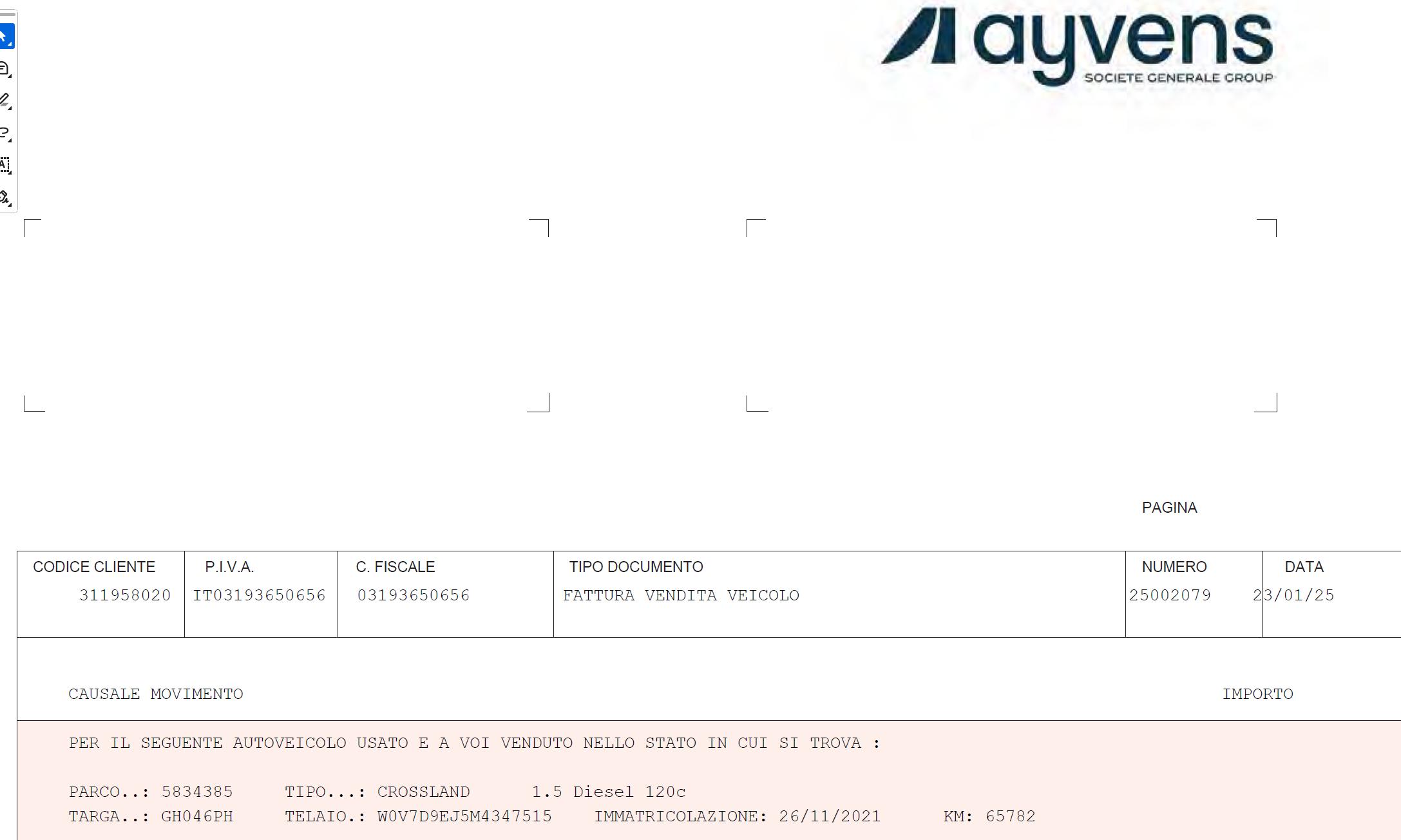Click customer code 311958020
The width and height of the screenshot is (1401, 840).
pyautogui.click(x=125, y=595)
